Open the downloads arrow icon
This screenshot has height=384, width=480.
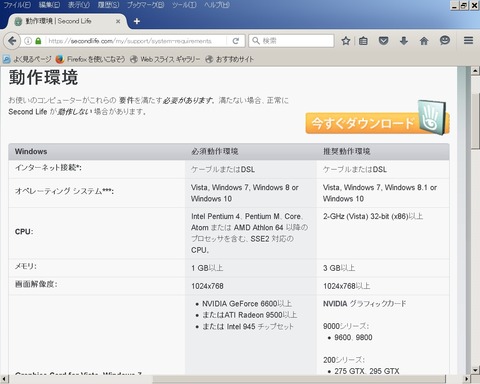[404, 41]
